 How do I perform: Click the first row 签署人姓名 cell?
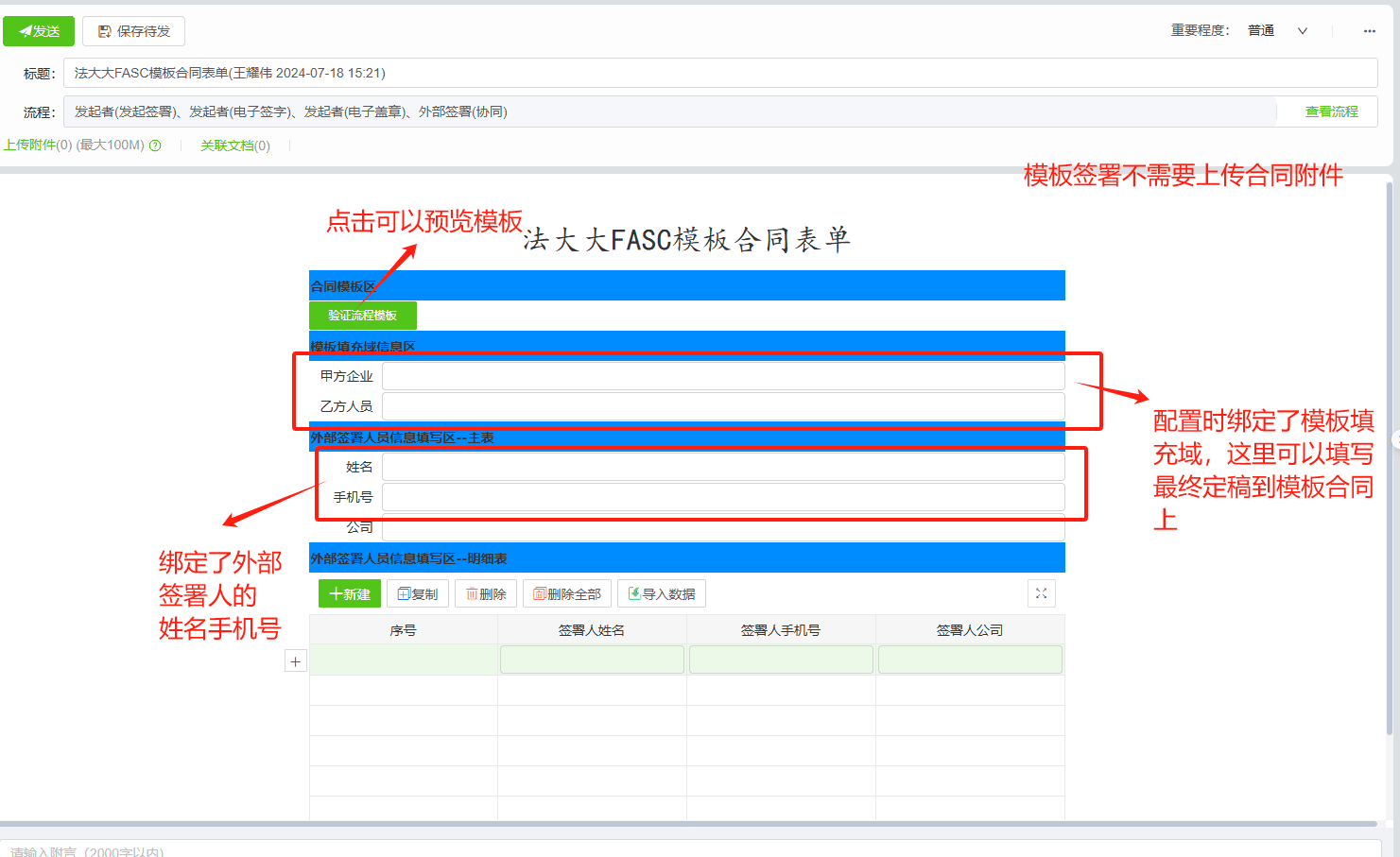[592, 660]
